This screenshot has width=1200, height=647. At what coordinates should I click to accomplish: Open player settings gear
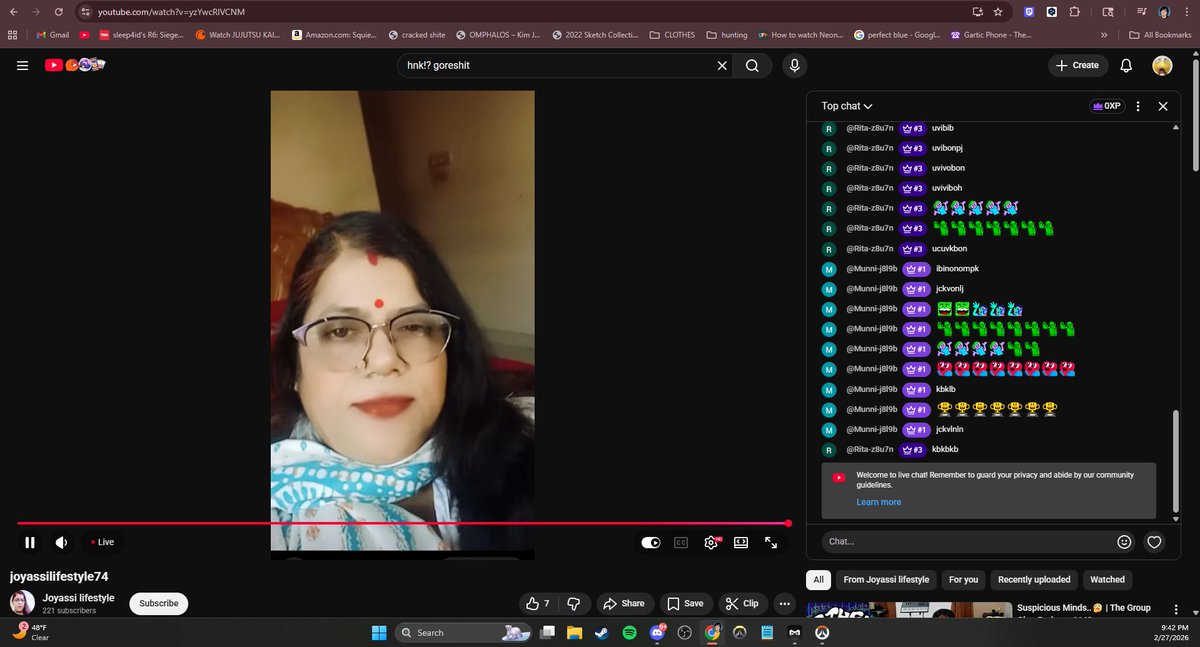[711, 542]
